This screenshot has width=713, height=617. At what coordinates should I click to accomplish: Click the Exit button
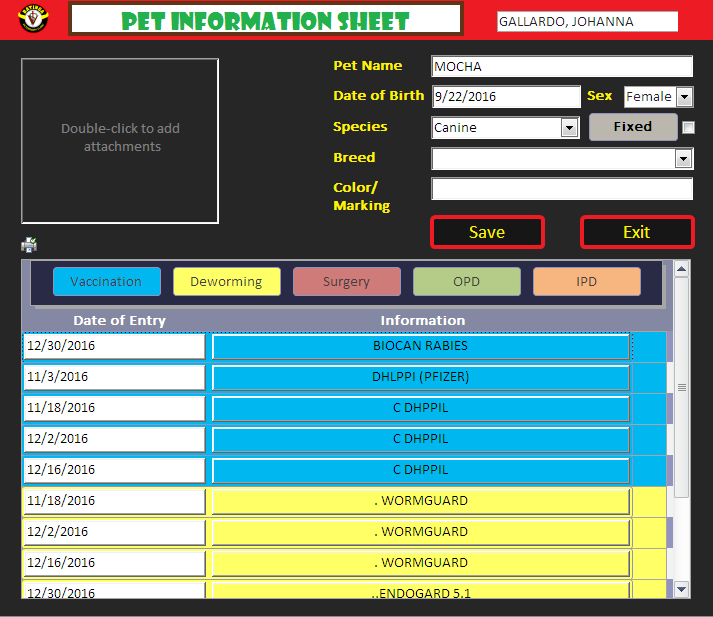pos(637,232)
